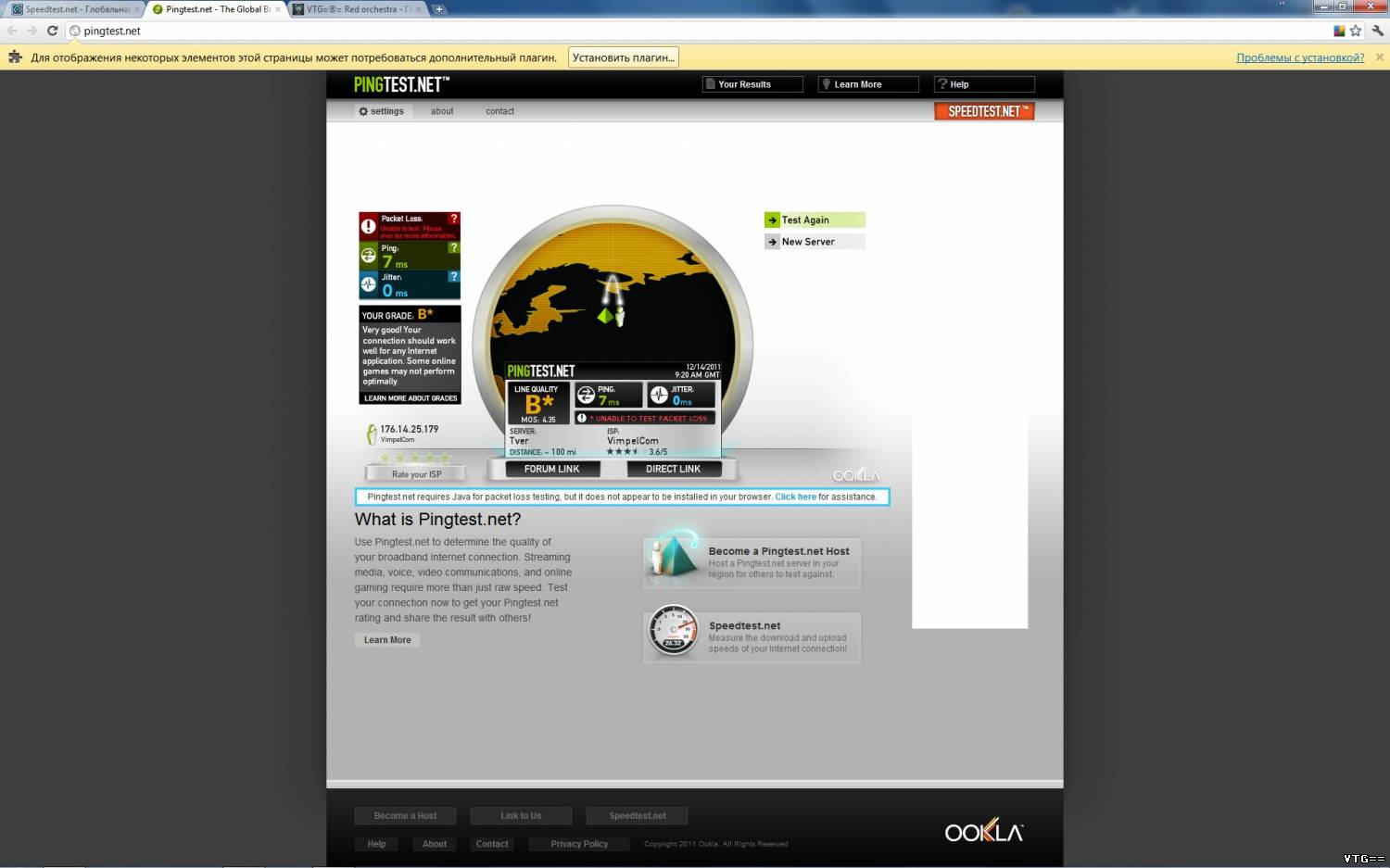Image resolution: width=1390 pixels, height=868 pixels.
Task: Bookmark page with the star icon
Action: pos(1356,31)
